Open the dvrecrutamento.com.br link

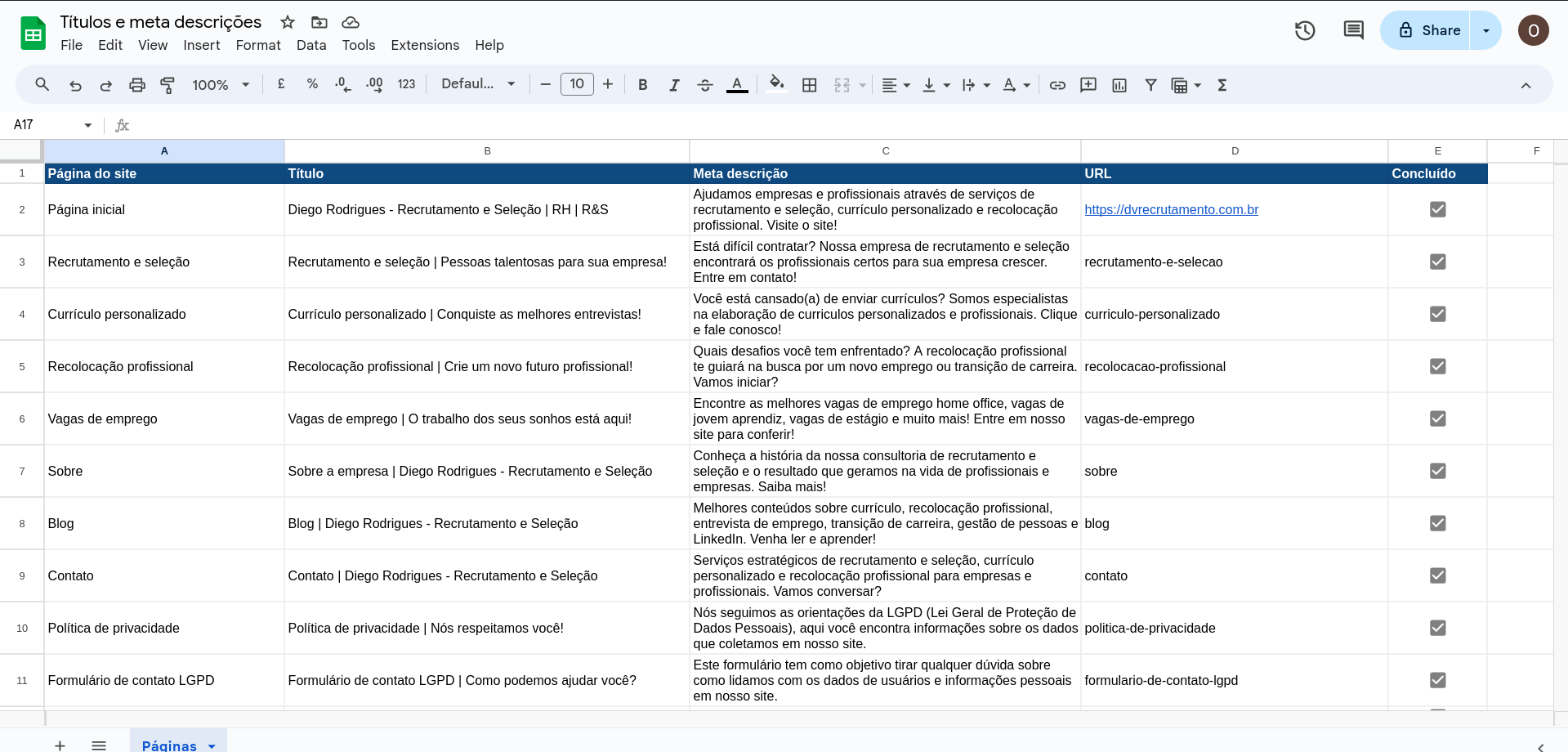(x=1171, y=210)
